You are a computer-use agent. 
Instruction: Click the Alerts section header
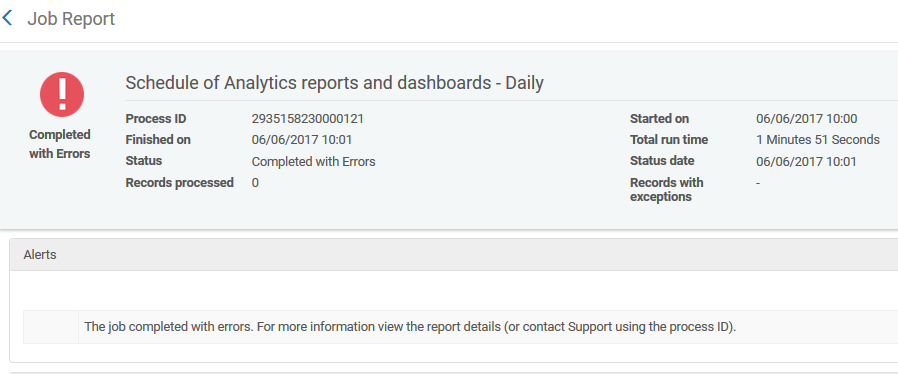point(454,255)
